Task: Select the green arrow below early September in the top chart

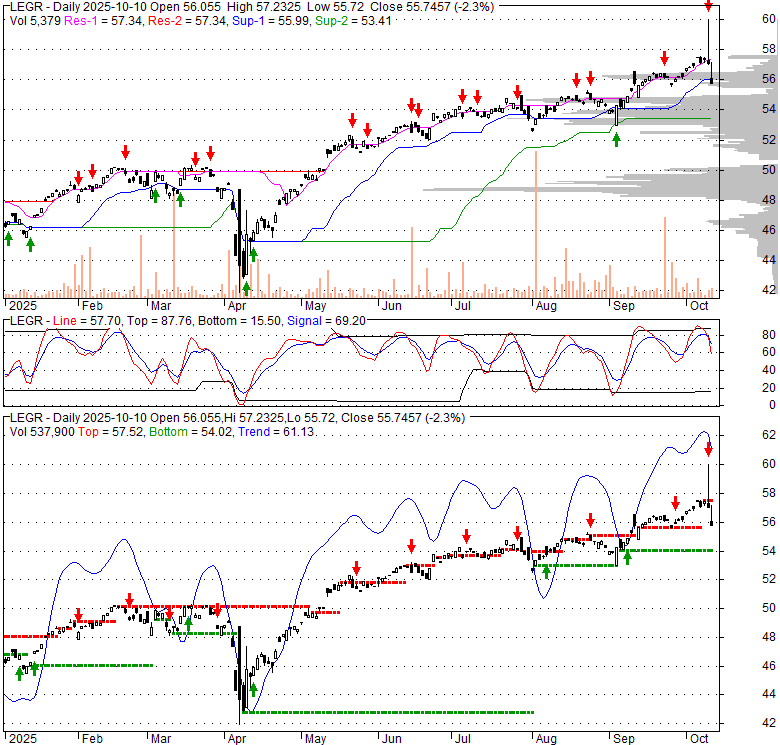Action: pyautogui.click(x=616, y=139)
